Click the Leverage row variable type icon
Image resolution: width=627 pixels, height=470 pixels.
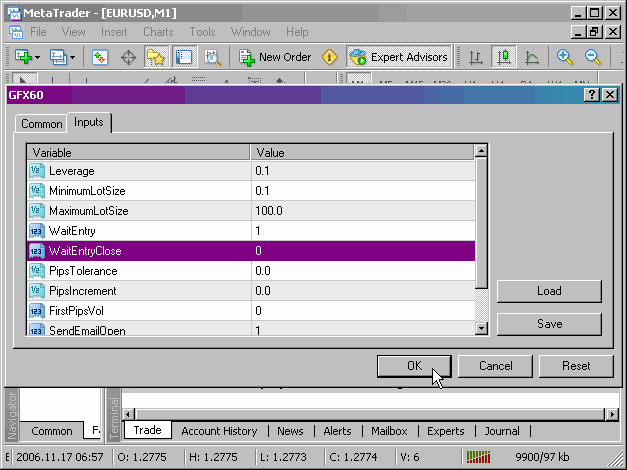click(37, 171)
